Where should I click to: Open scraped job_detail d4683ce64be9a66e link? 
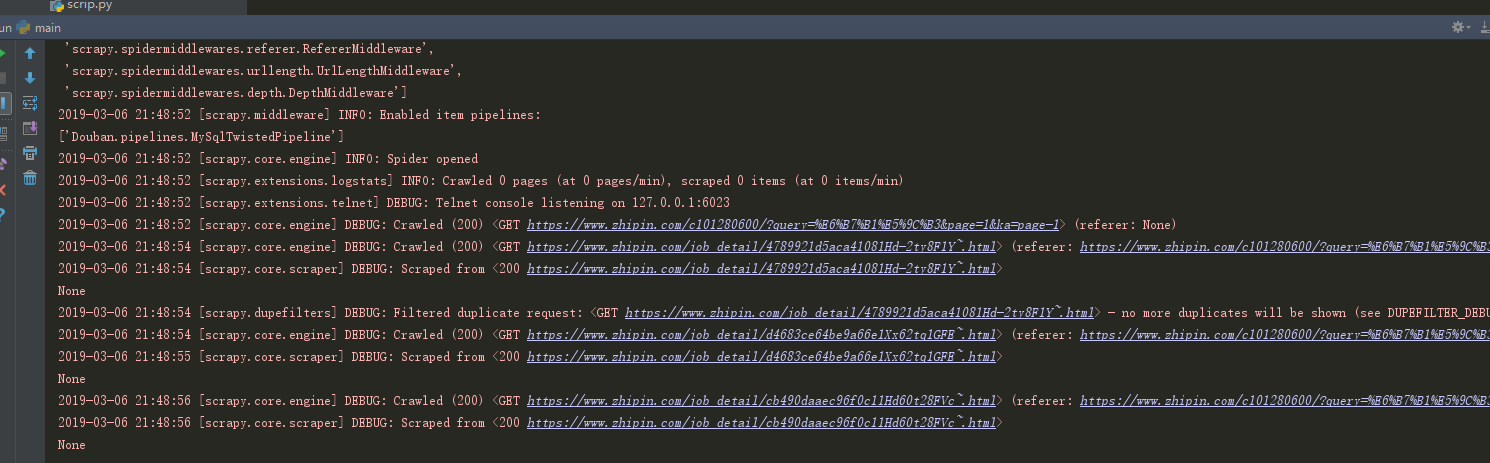click(x=761, y=357)
